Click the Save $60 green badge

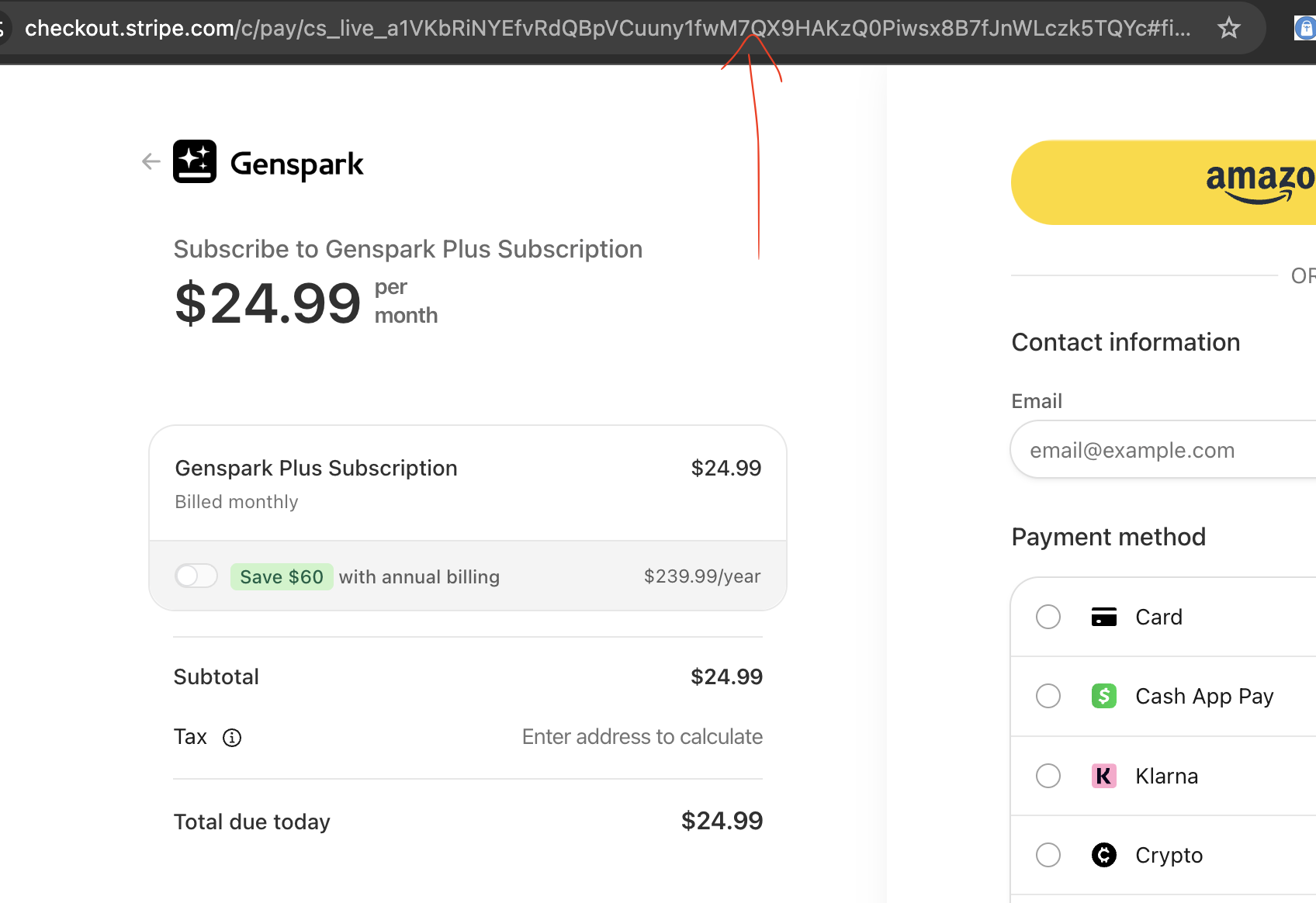[282, 576]
